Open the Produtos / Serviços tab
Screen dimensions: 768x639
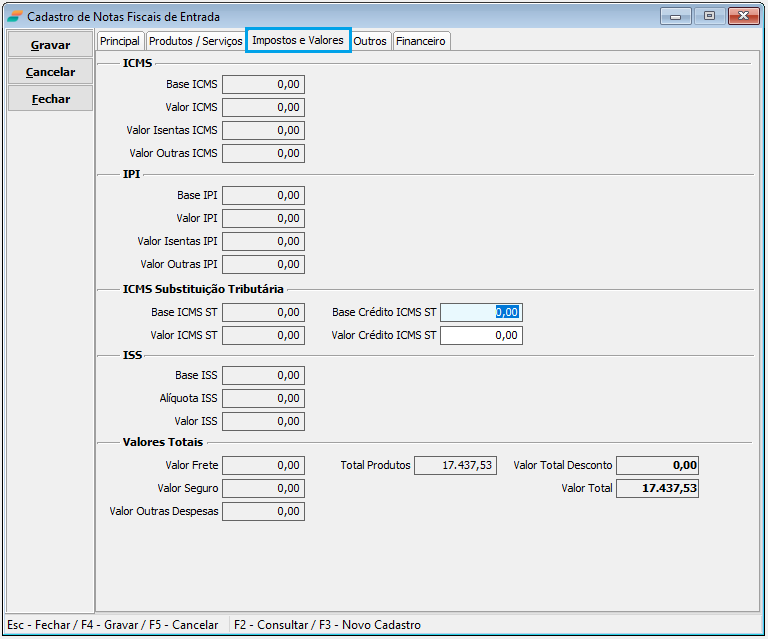click(x=195, y=41)
